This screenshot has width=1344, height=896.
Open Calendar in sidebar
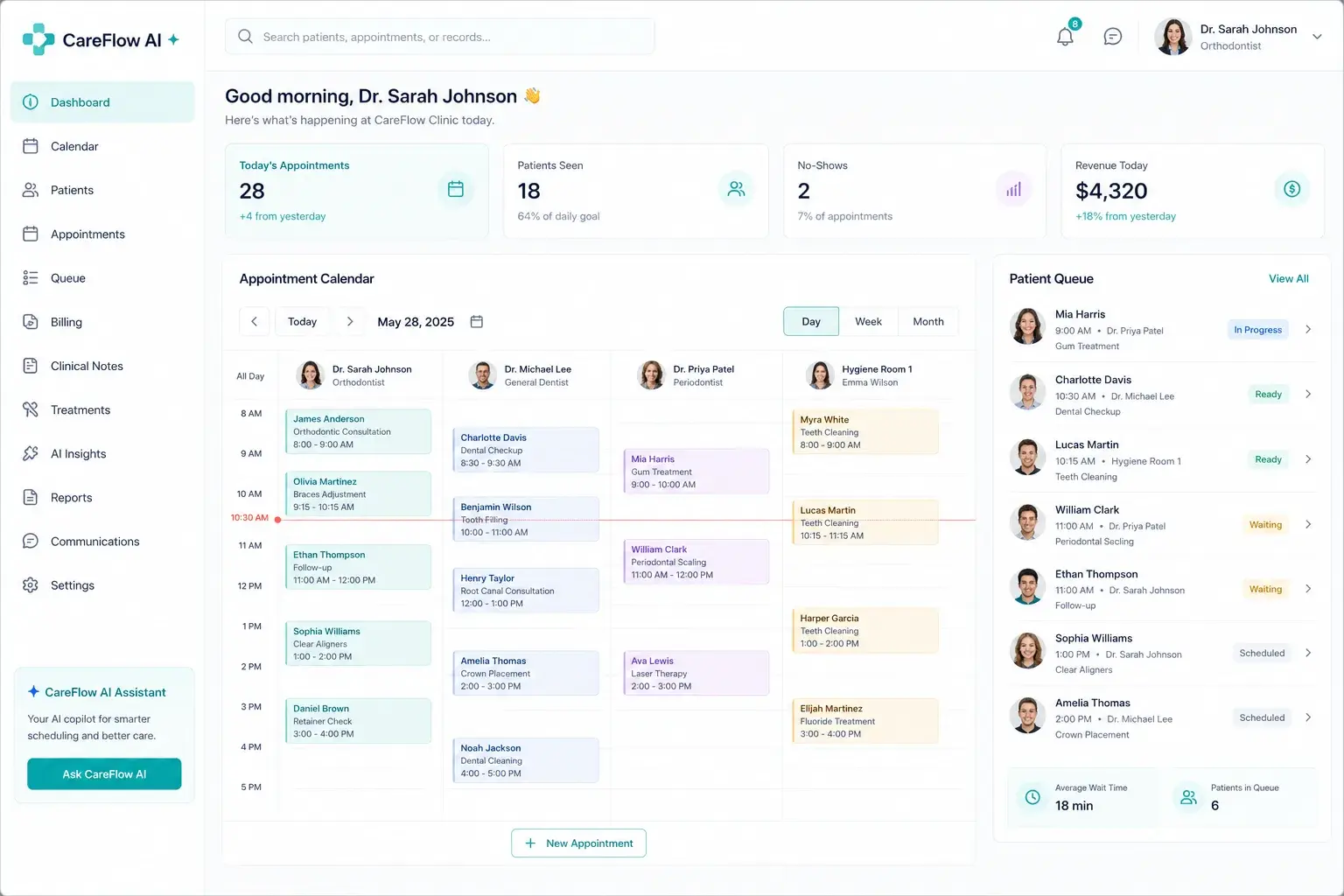[102, 146]
